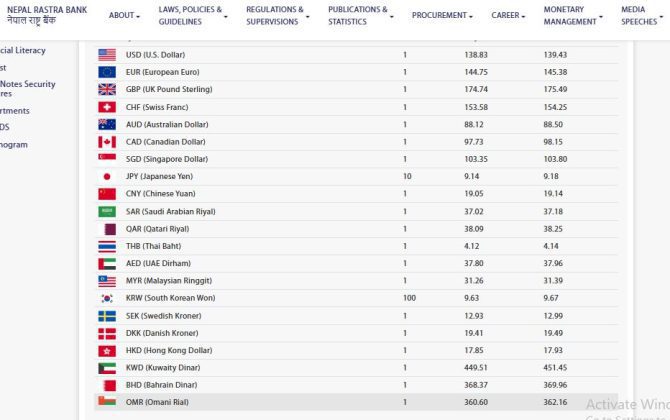The image size is (670, 420).
Task: Click the Swiss flag icon for CHF
Action: pyautogui.click(x=107, y=107)
